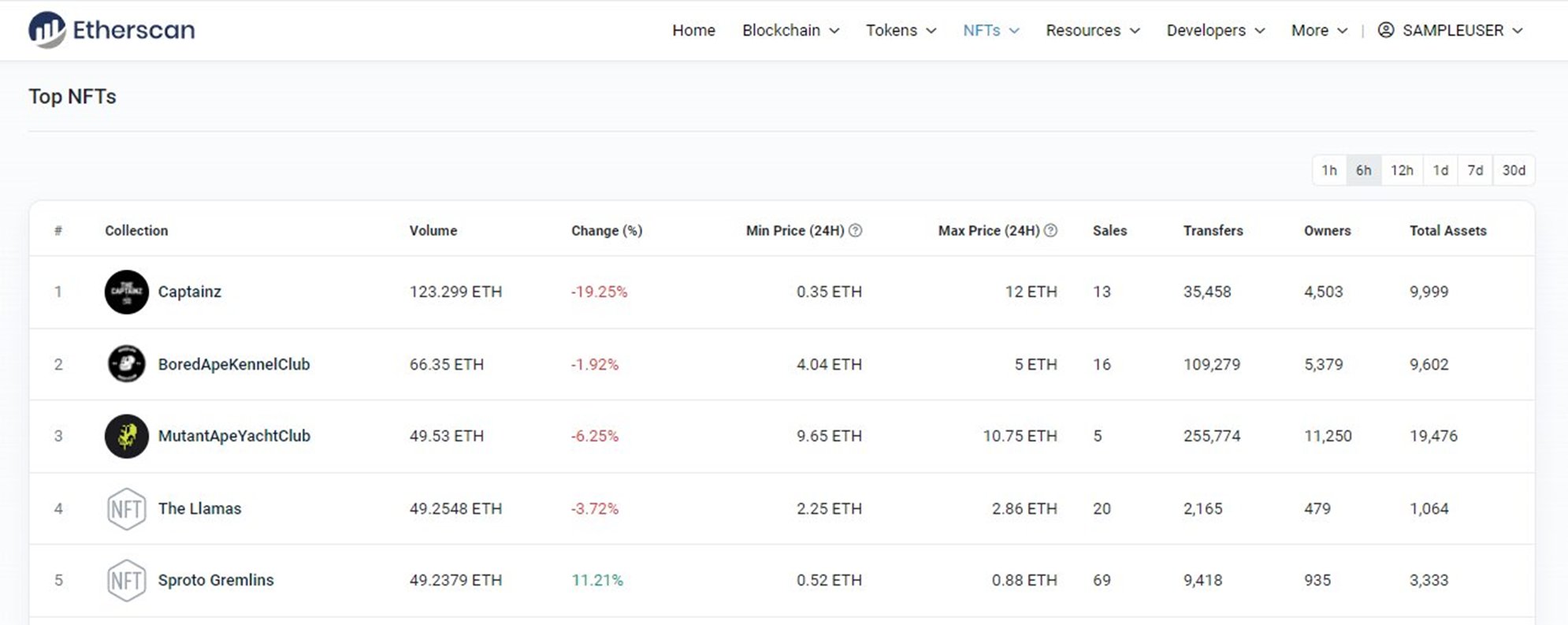Click the 10.75 ETH max price
1568x625 pixels.
[1020, 436]
